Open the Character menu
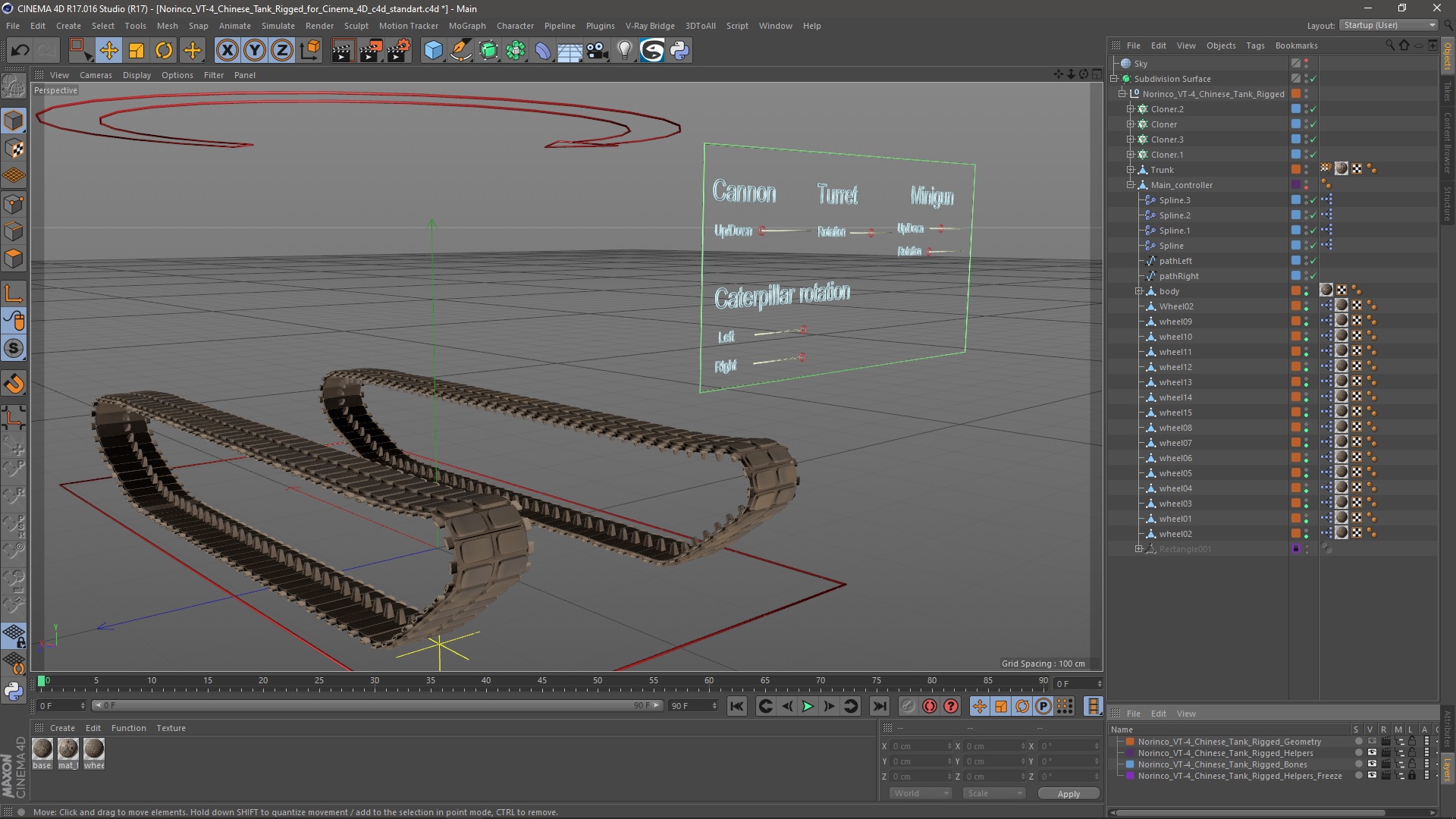1456x819 pixels. click(x=516, y=26)
